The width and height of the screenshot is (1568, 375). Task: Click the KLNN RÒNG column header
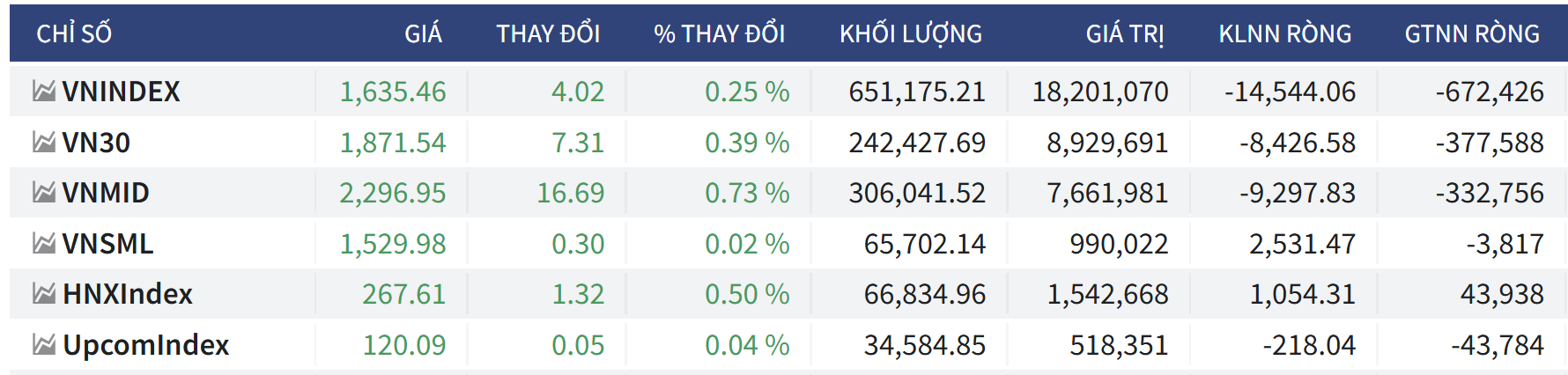pyautogui.click(x=1284, y=34)
